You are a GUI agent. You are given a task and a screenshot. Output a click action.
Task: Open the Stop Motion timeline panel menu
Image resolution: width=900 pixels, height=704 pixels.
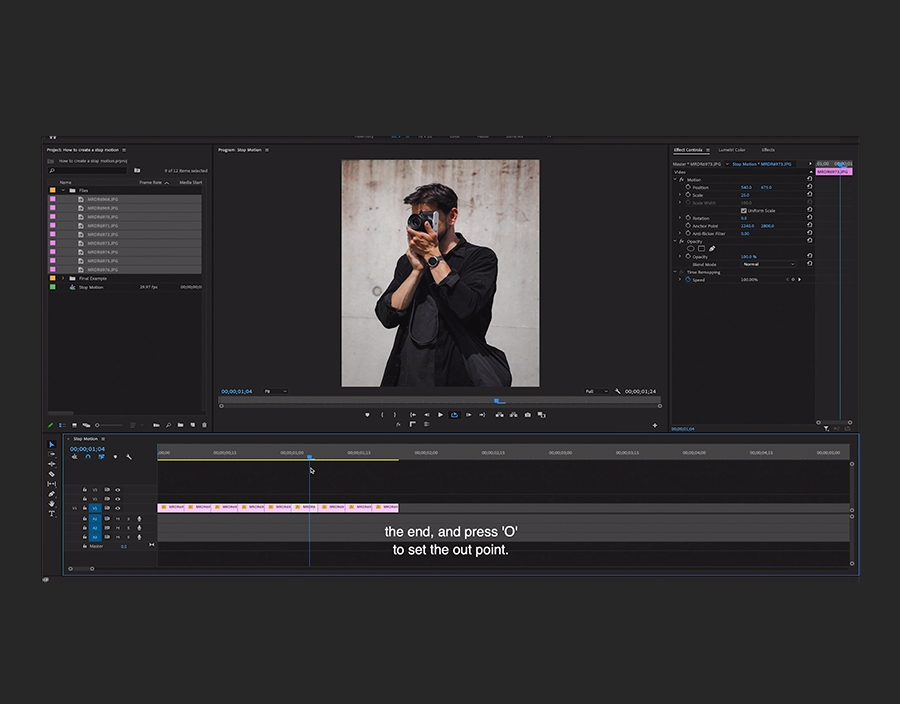(x=103, y=439)
